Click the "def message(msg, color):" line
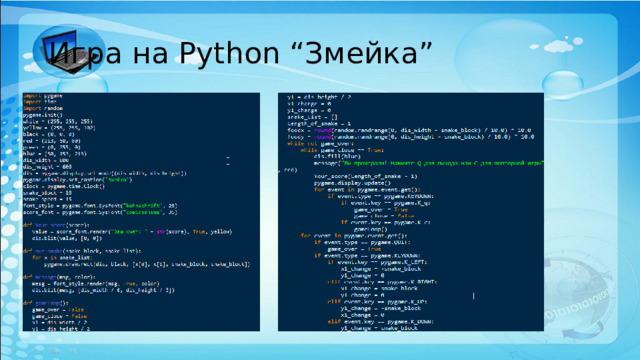This screenshot has height=360, width=640. click(59, 277)
